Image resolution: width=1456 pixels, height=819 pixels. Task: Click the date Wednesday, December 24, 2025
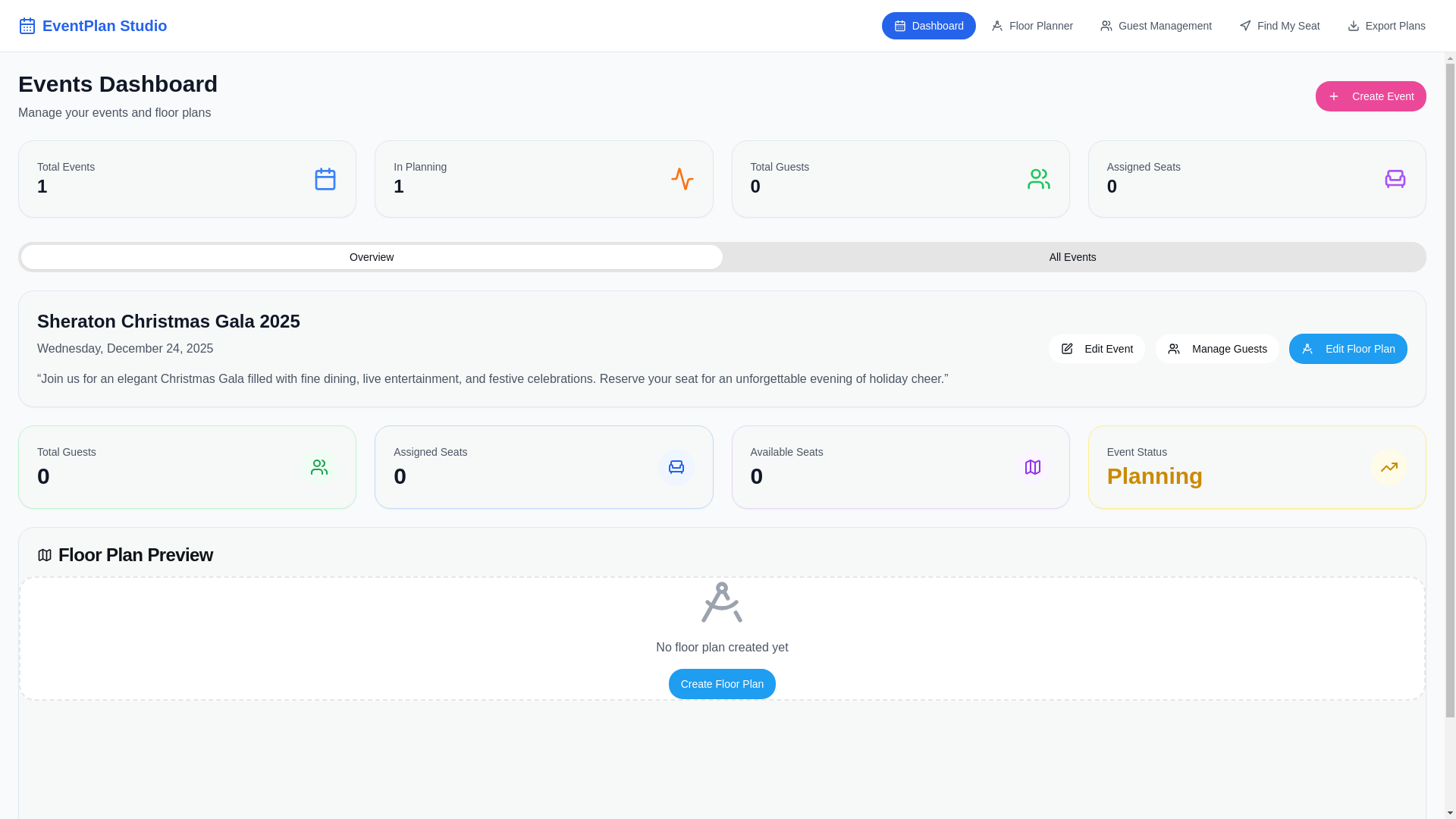tap(125, 349)
